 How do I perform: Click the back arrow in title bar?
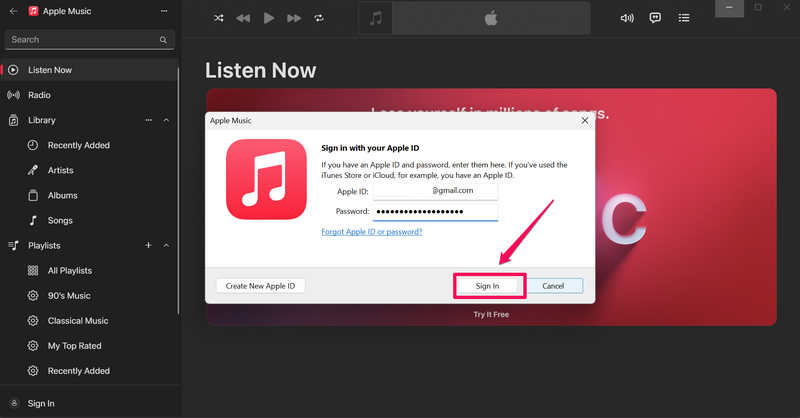click(x=13, y=11)
